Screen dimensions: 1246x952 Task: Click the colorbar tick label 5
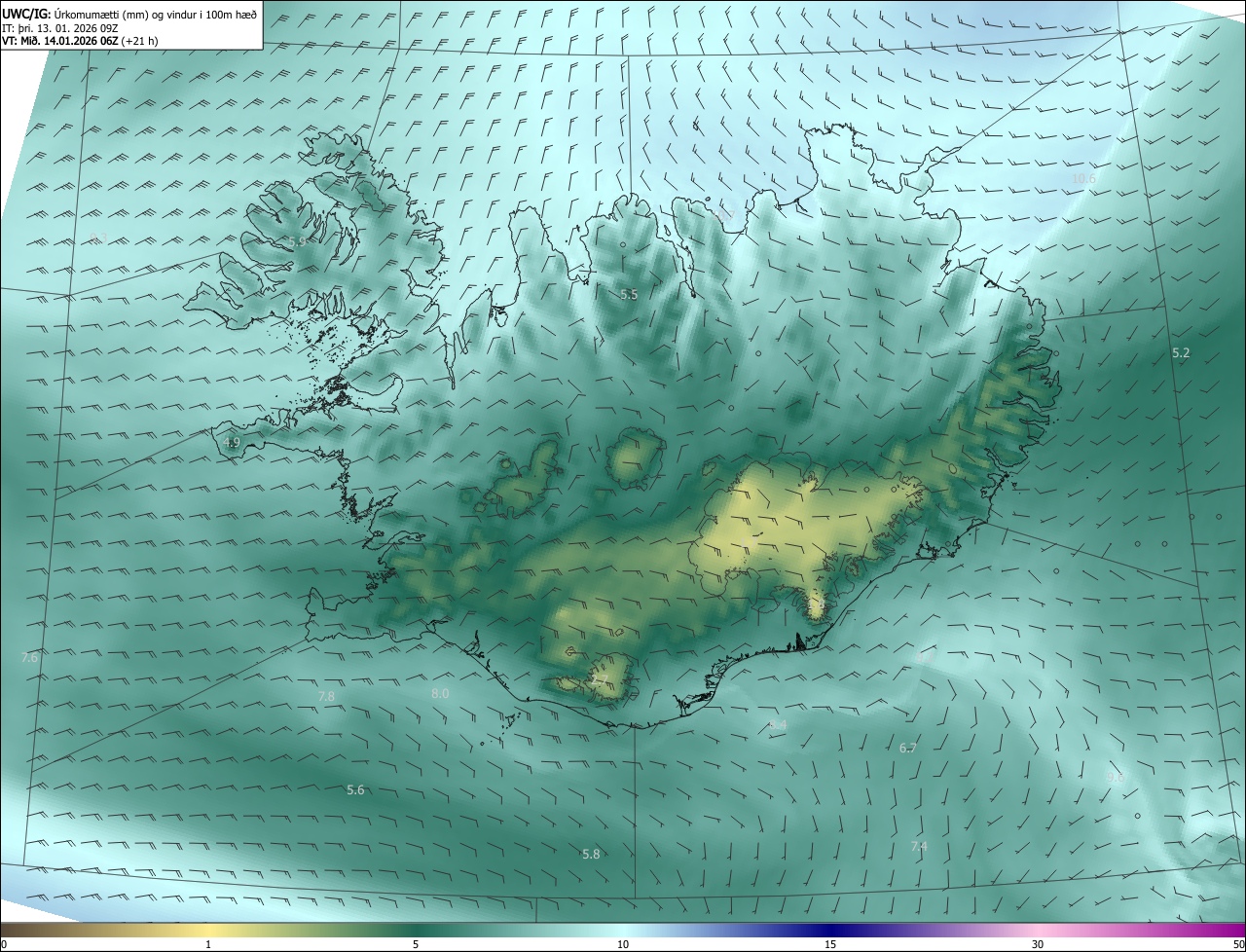click(x=416, y=944)
